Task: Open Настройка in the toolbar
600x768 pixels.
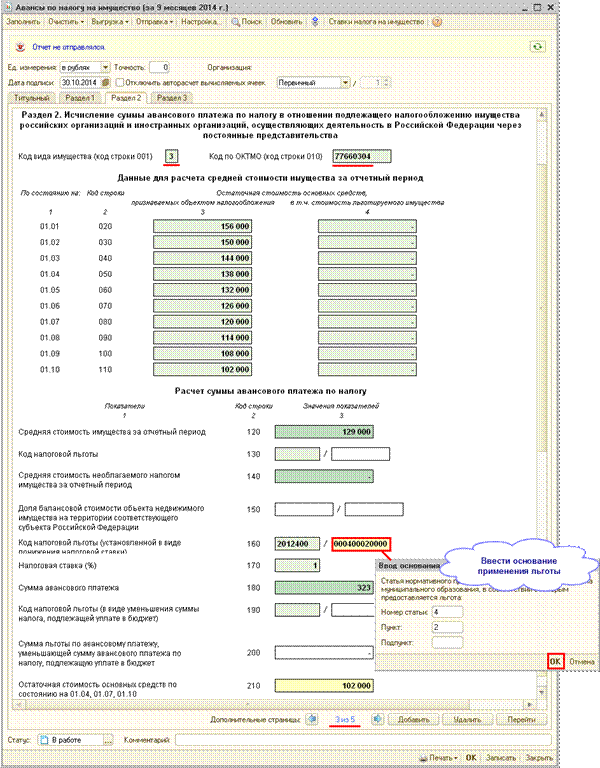Action: pos(200,22)
